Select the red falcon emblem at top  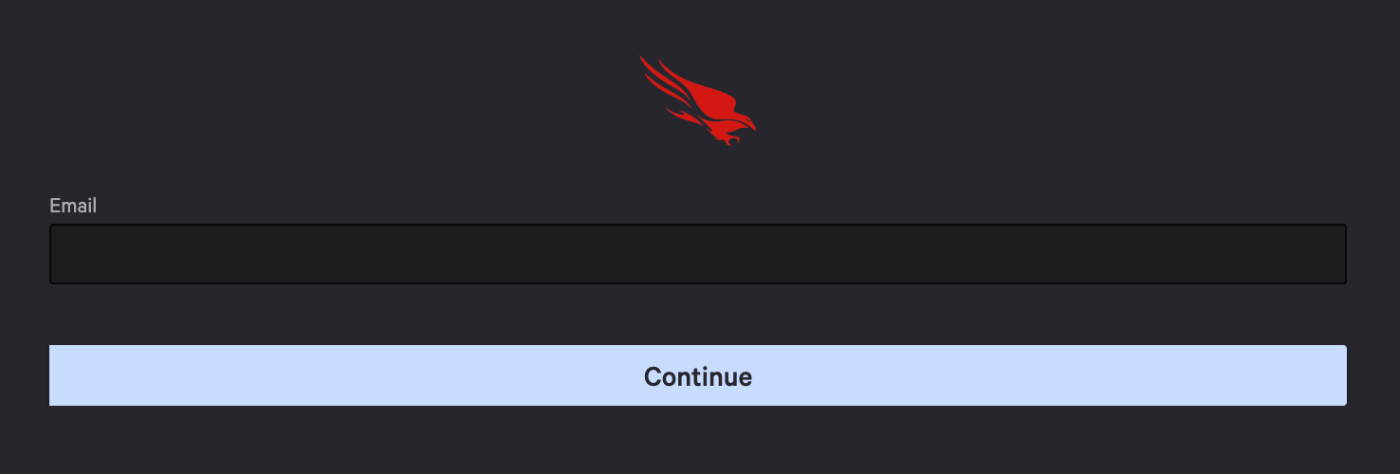(x=698, y=101)
